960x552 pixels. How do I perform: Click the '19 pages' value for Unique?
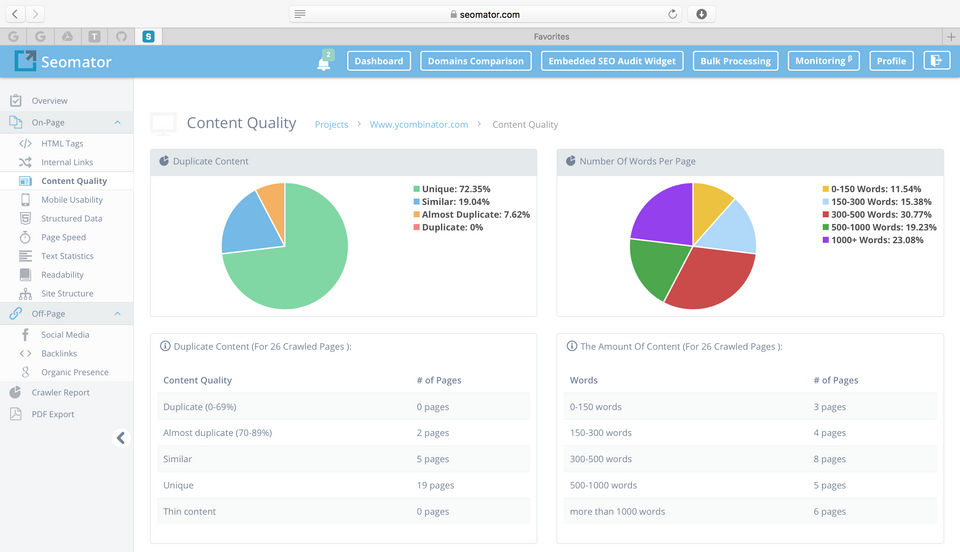435,485
